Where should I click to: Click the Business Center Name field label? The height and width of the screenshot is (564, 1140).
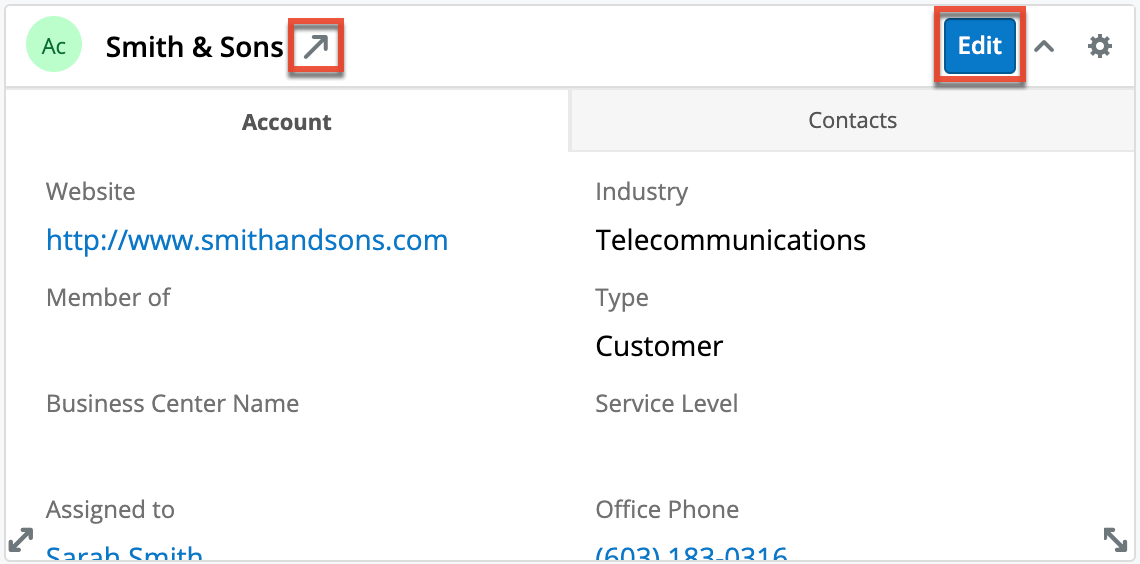[172, 404]
